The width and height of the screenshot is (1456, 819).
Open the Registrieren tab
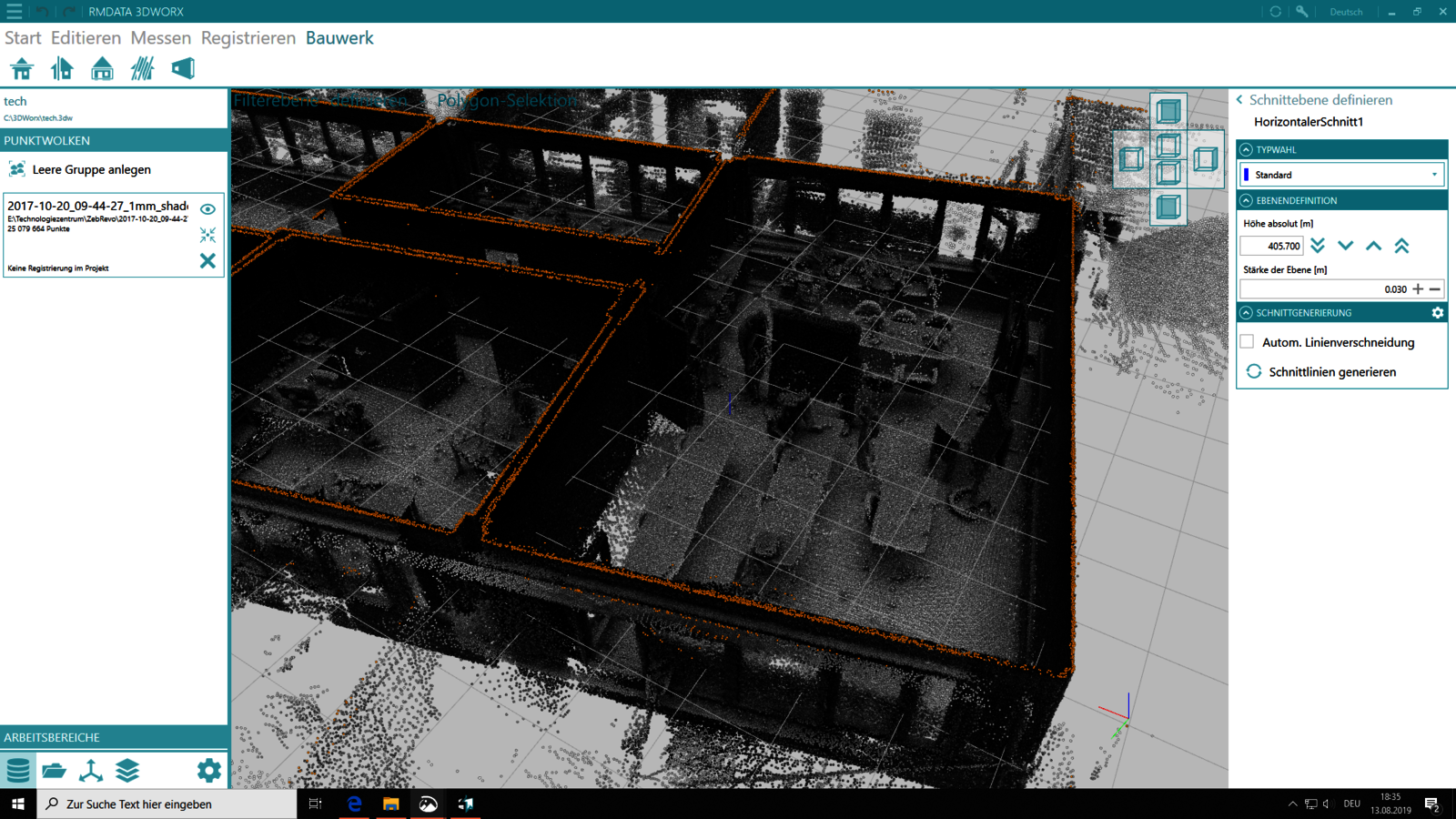pyautogui.click(x=248, y=38)
